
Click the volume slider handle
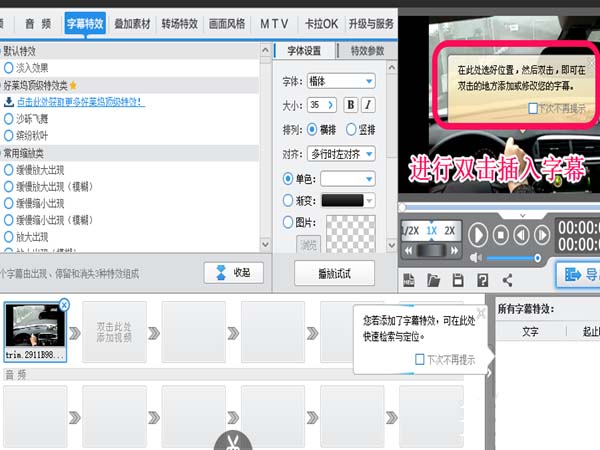click(x=536, y=257)
